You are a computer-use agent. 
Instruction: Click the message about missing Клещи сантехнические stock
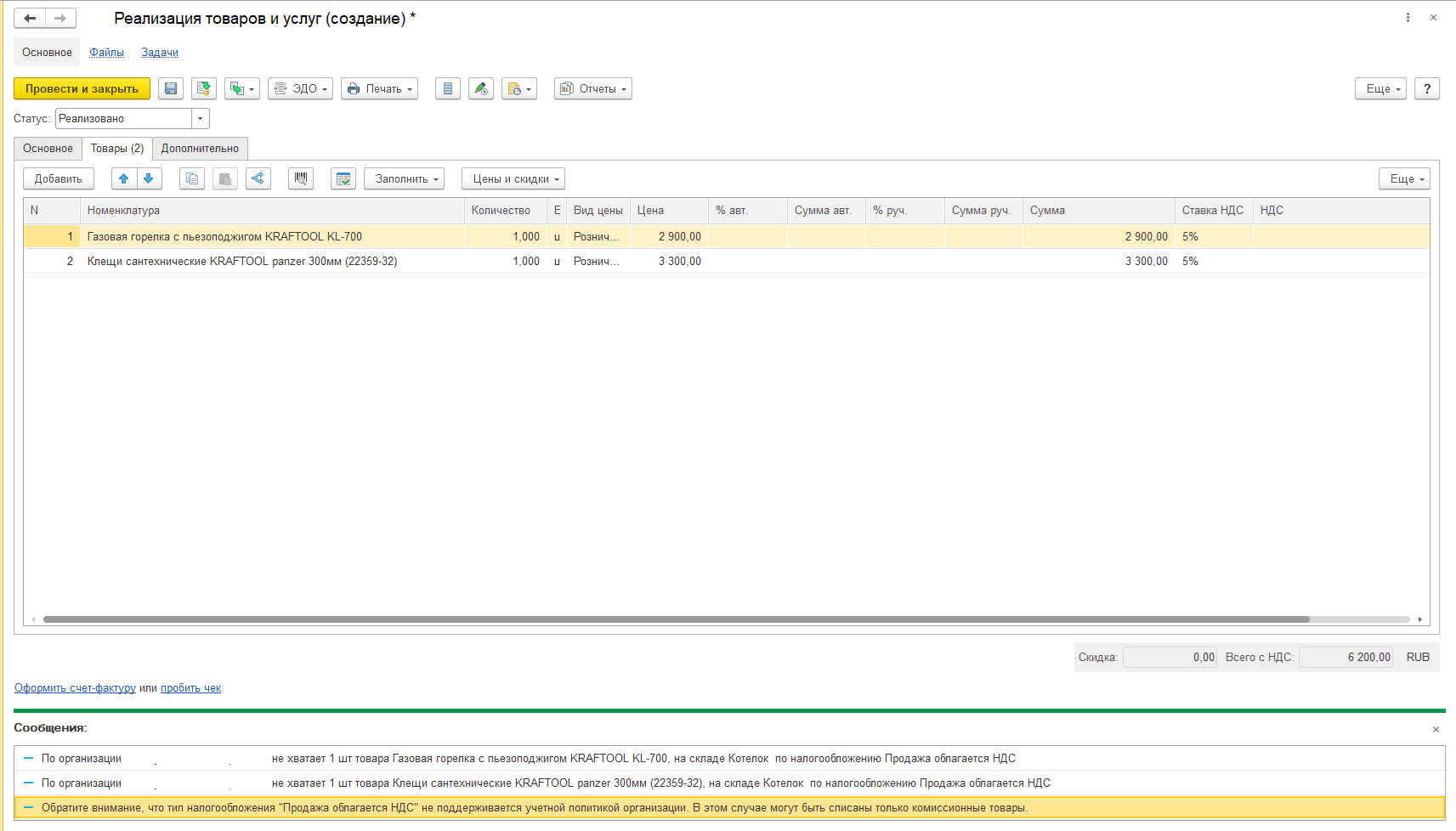[729, 783]
